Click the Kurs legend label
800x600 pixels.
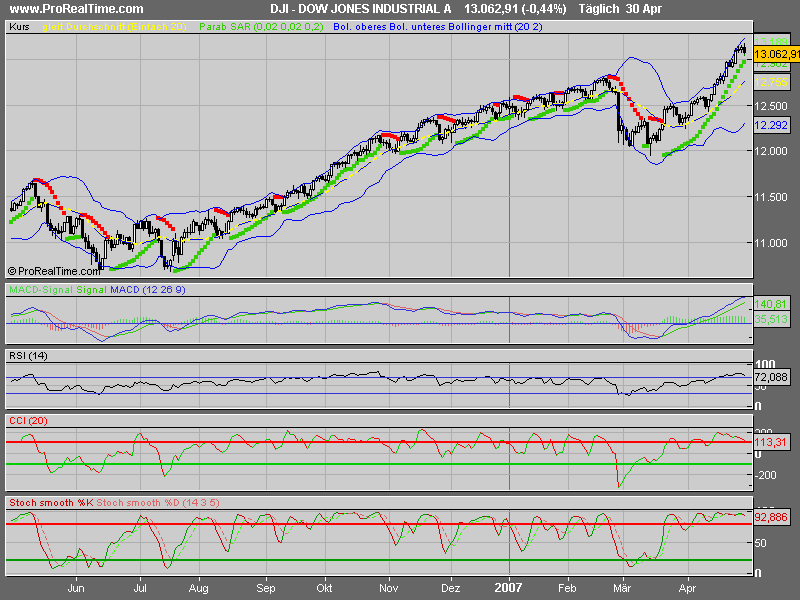click(19, 27)
